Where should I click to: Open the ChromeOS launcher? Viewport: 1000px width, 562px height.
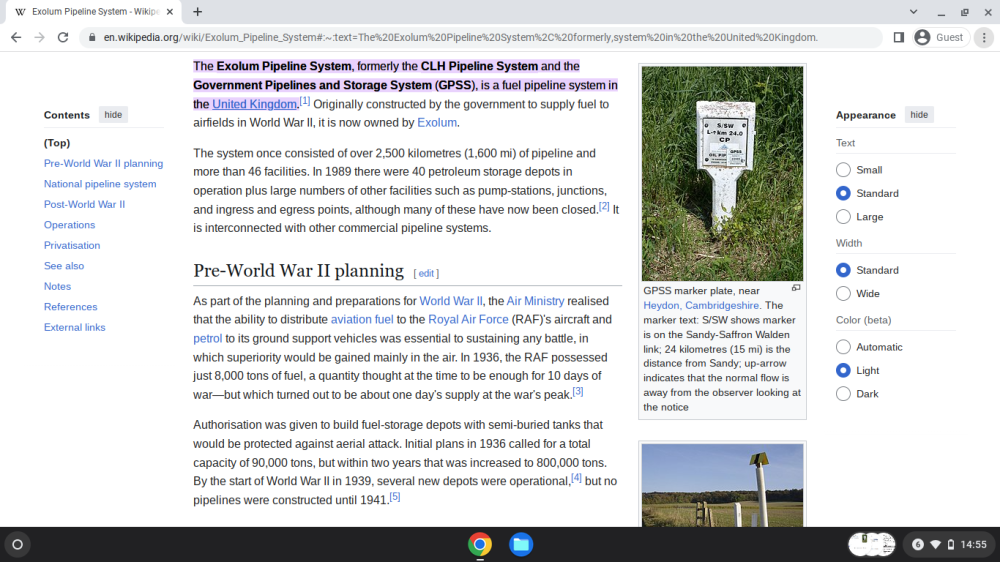(18, 544)
